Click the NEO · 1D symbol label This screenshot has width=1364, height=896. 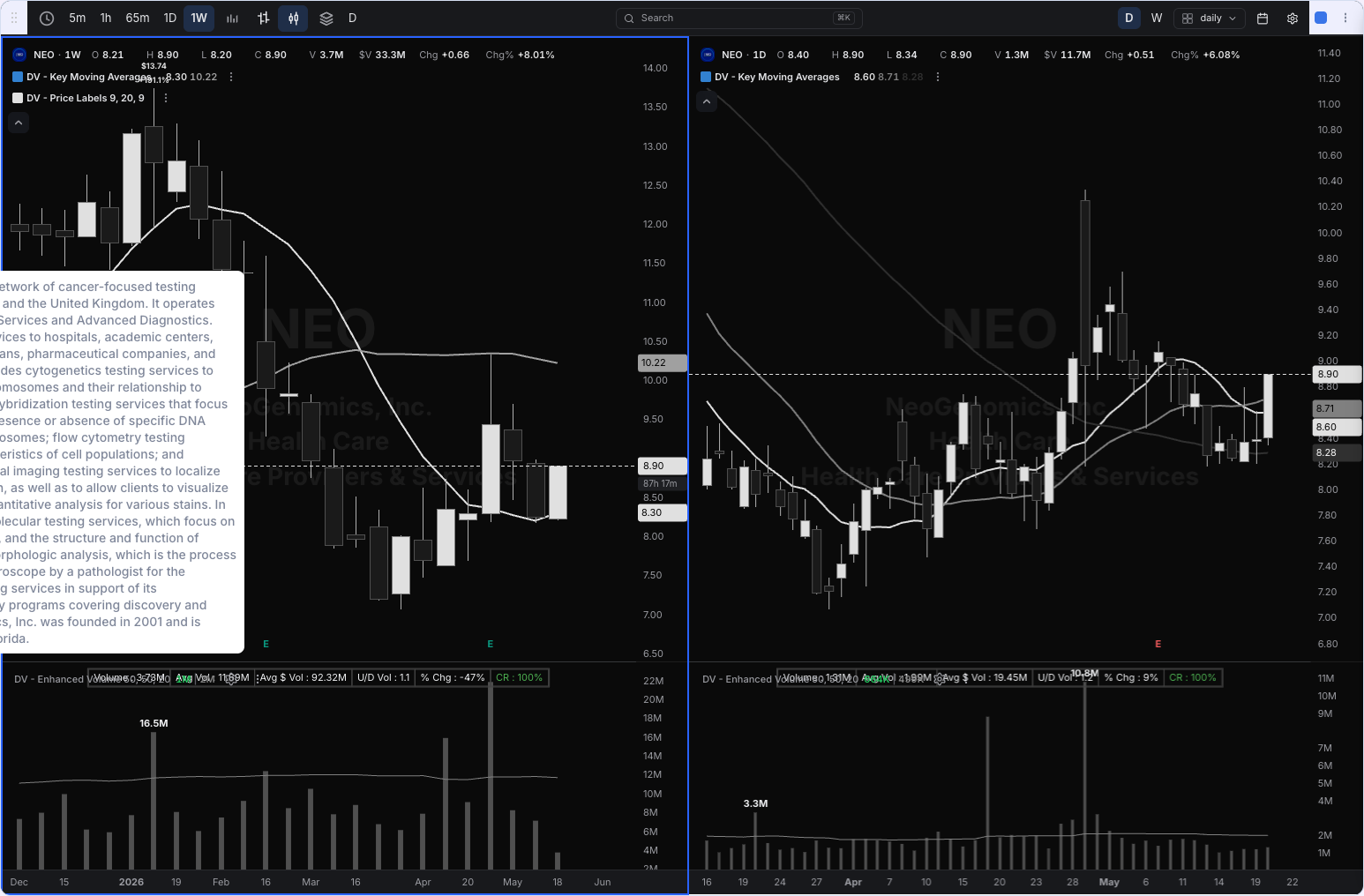[x=744, y=55]
